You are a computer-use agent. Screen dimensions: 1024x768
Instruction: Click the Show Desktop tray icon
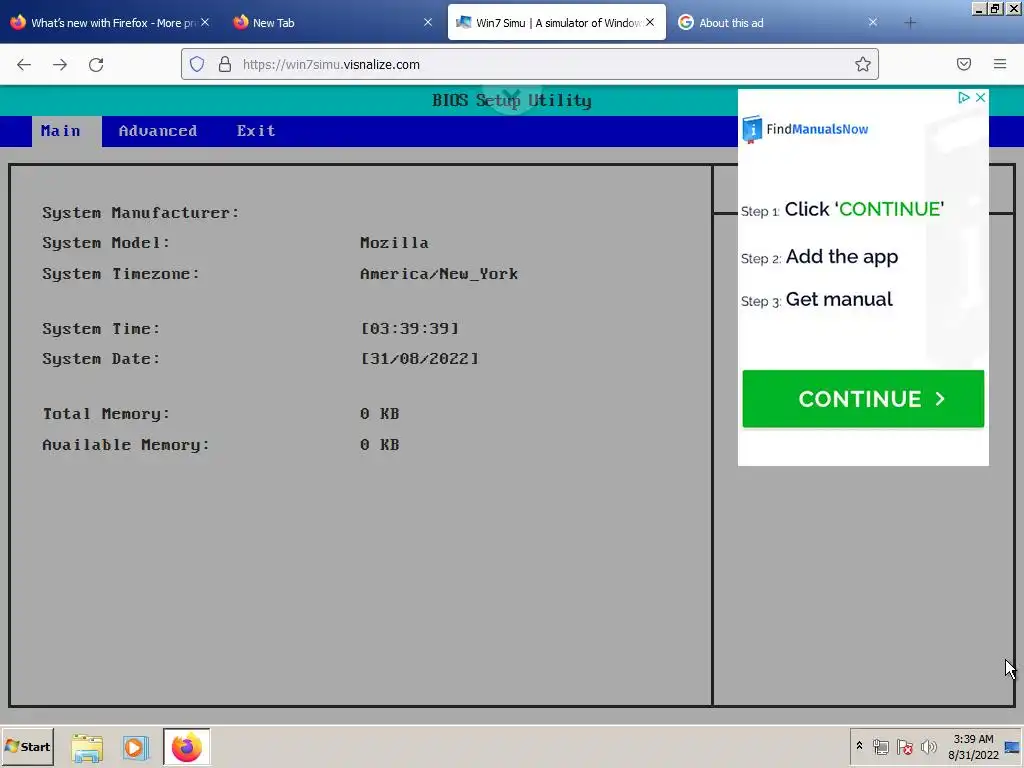1013,747
